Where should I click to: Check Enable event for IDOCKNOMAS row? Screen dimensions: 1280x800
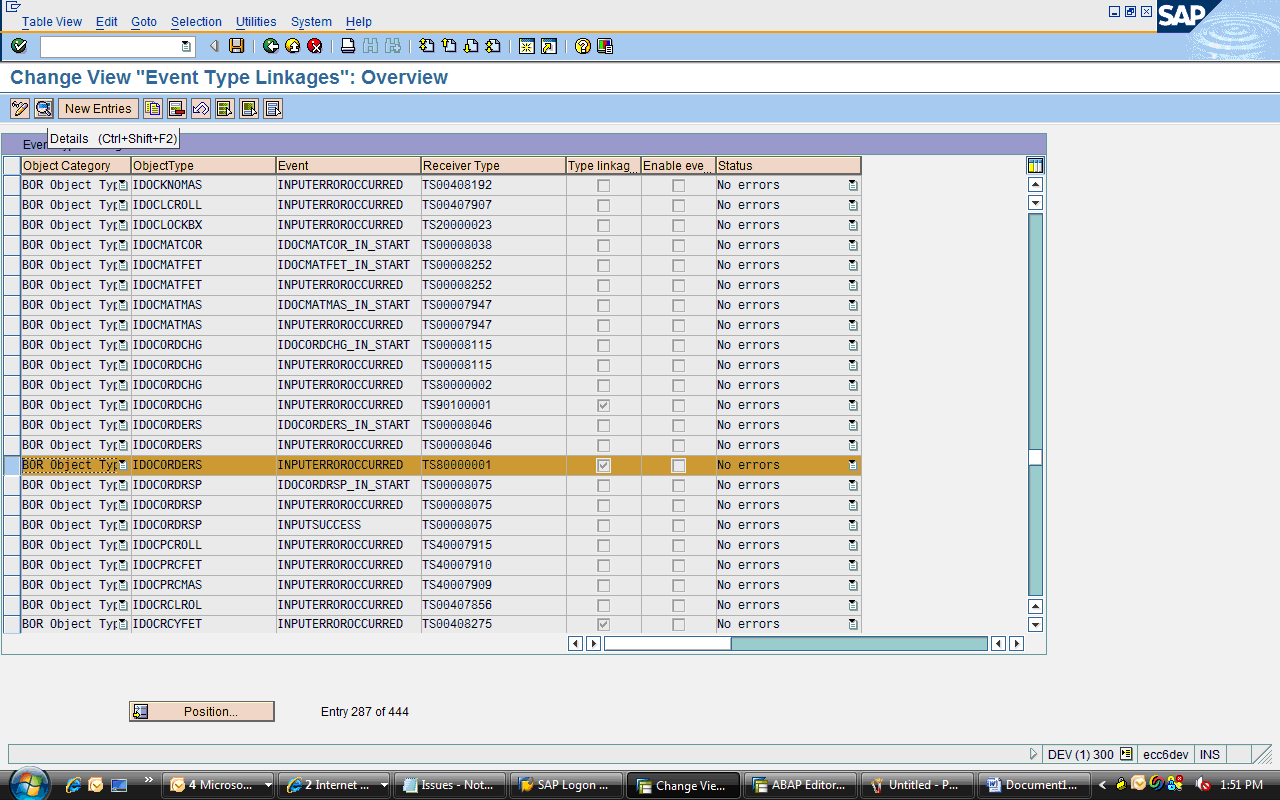pos(679,185)
